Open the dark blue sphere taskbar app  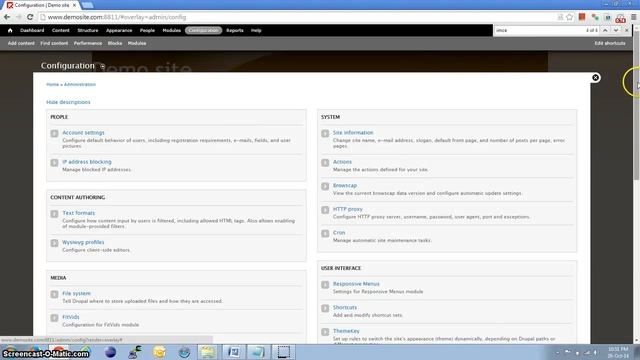[x=110, y=352]
